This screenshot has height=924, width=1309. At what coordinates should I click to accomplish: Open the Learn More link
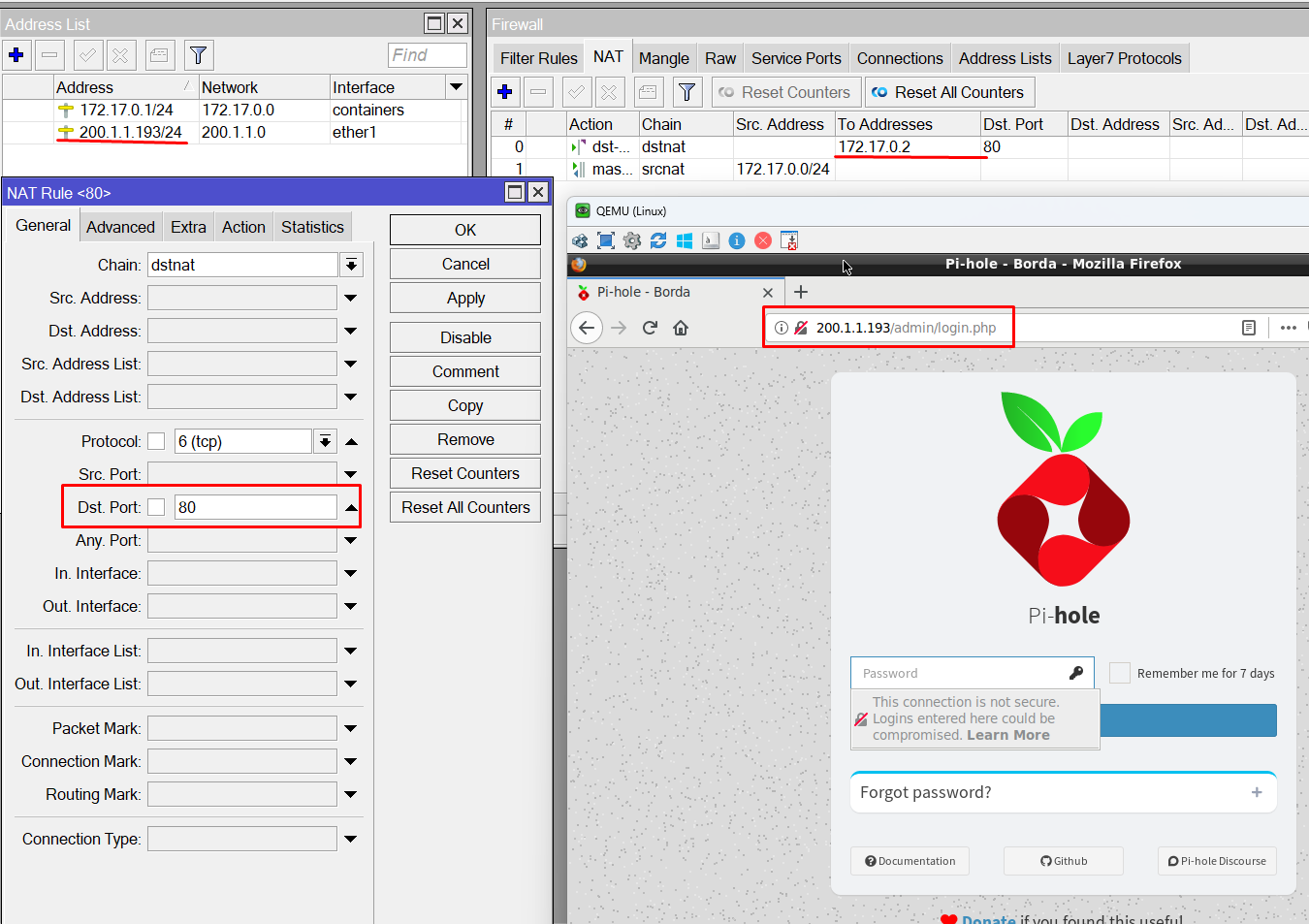(x=1008, y=735)
